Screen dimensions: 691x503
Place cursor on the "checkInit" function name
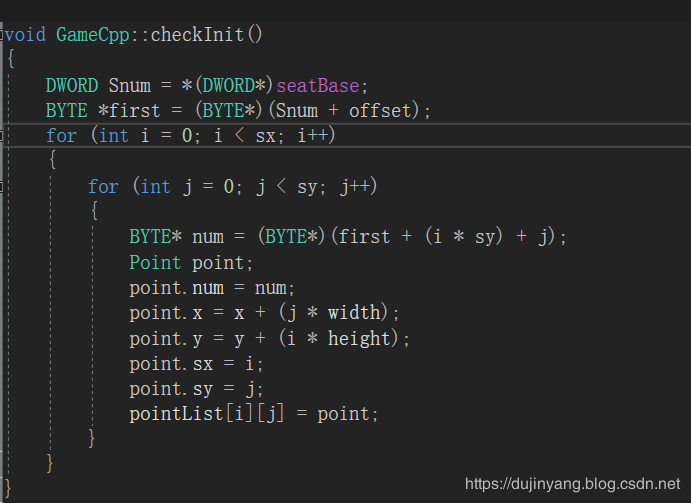click(x=197, y=34)
